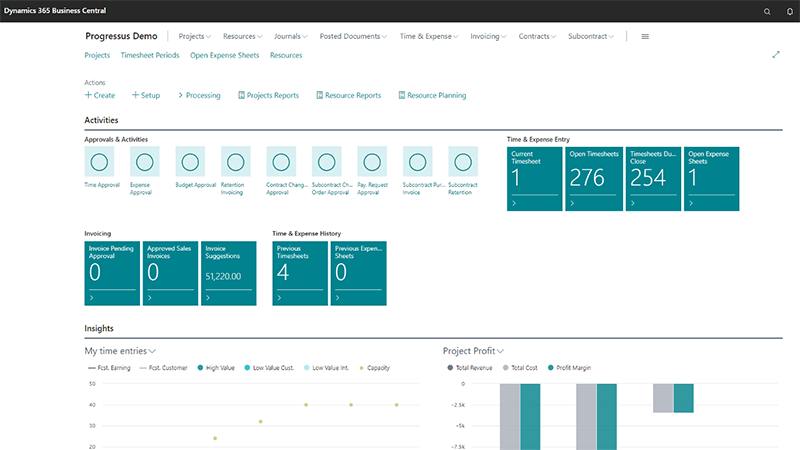Open the Timesheets Due Close tile

point(653,179)
